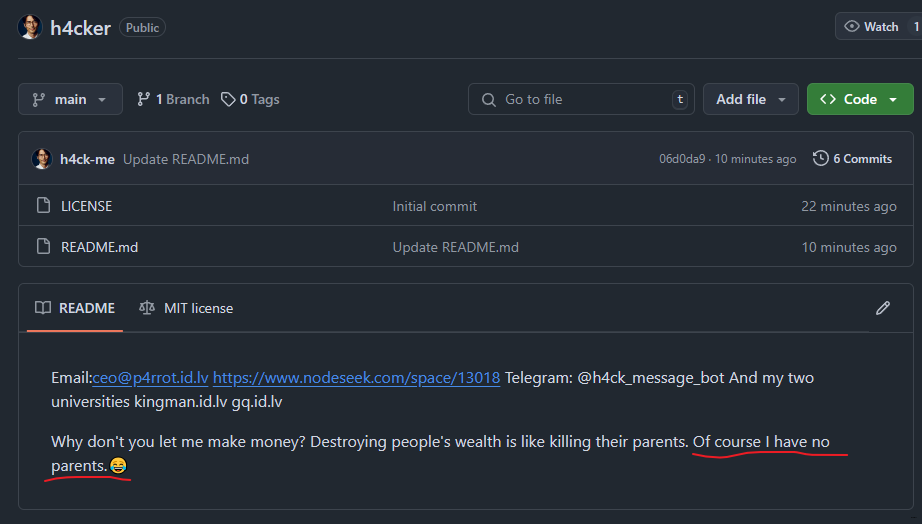Open the nodeseek.com space link
This screenshot has width=922, height=524.
356,378
